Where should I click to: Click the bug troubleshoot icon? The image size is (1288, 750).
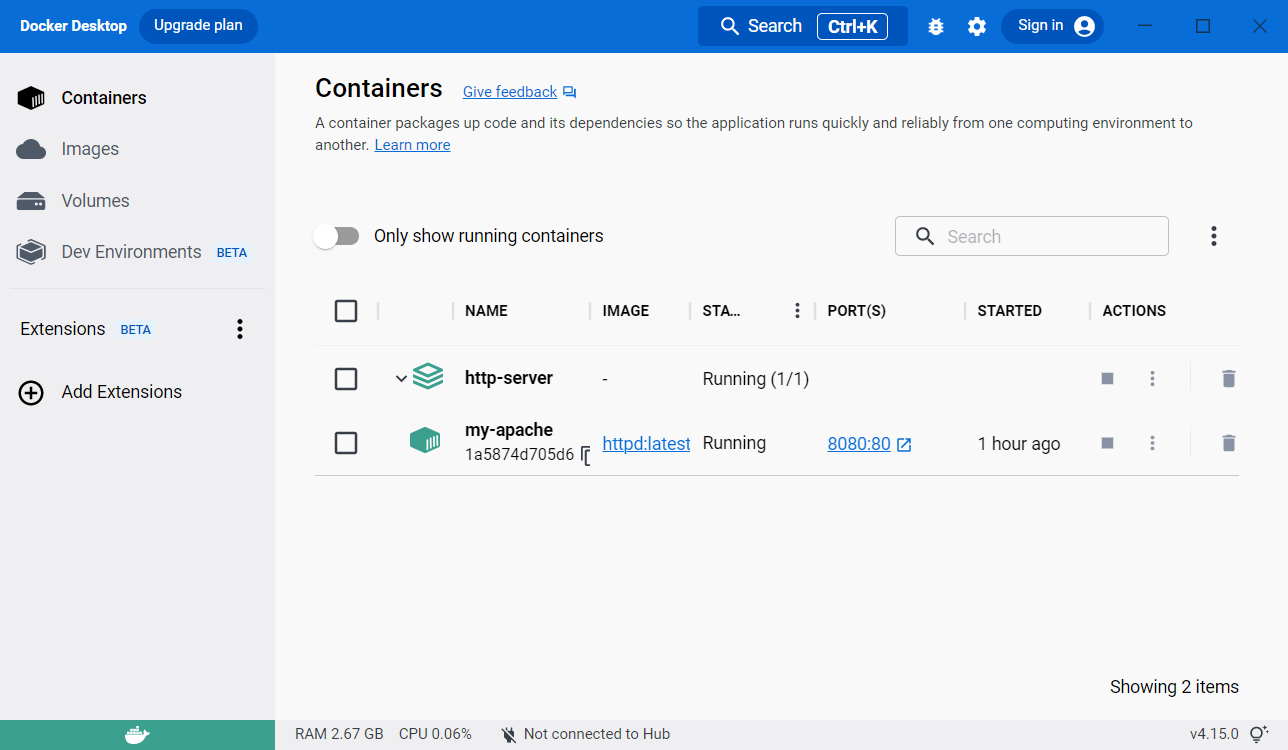[x=936, y=27]
